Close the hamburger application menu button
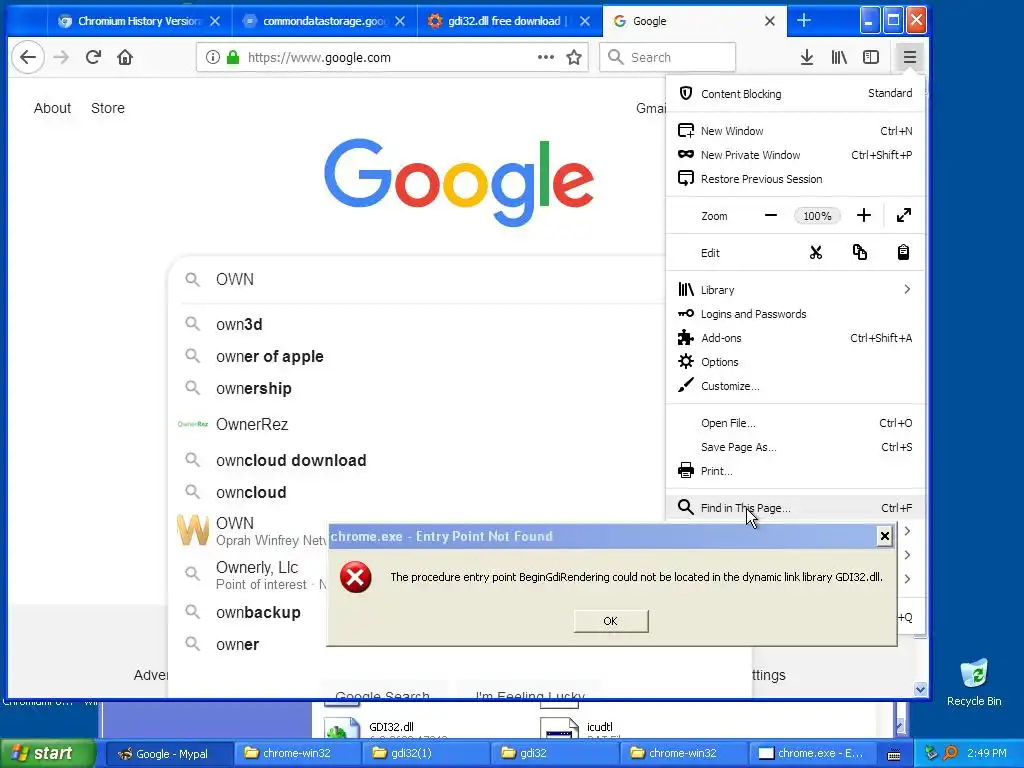This screenshot has height=768, width=1024. [x=910, y=57]
